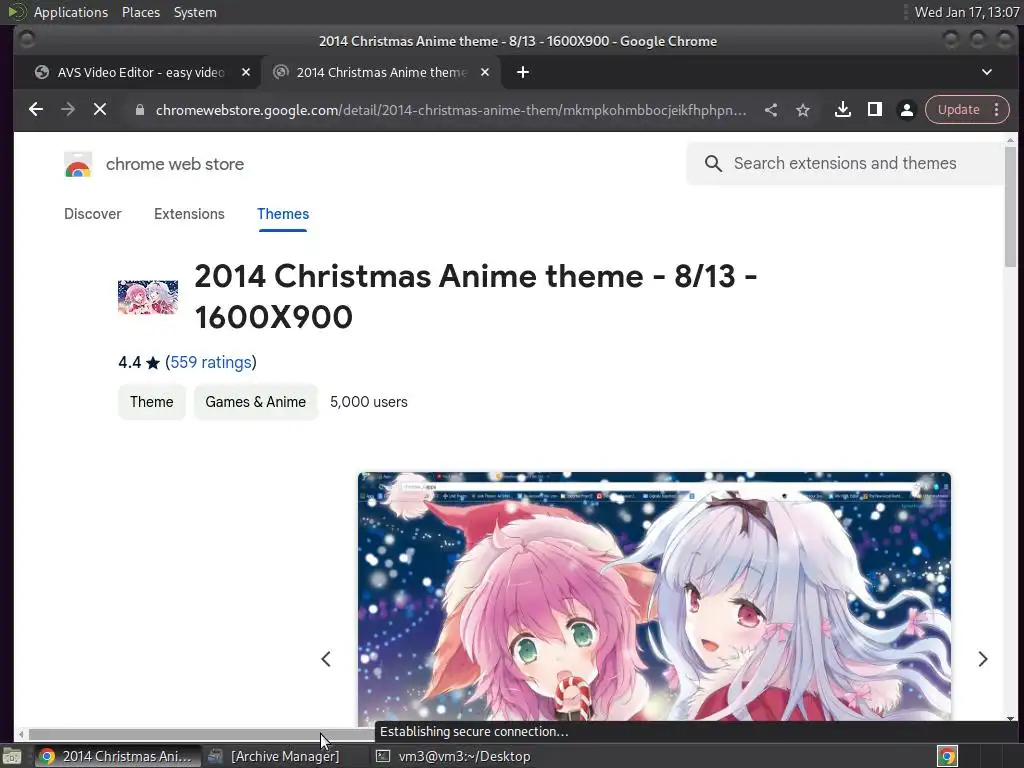Image resolution: width=1024 pixels, height=768 pixels.
Task: Click the '5,000 users' text
Action: click(368, 402)
